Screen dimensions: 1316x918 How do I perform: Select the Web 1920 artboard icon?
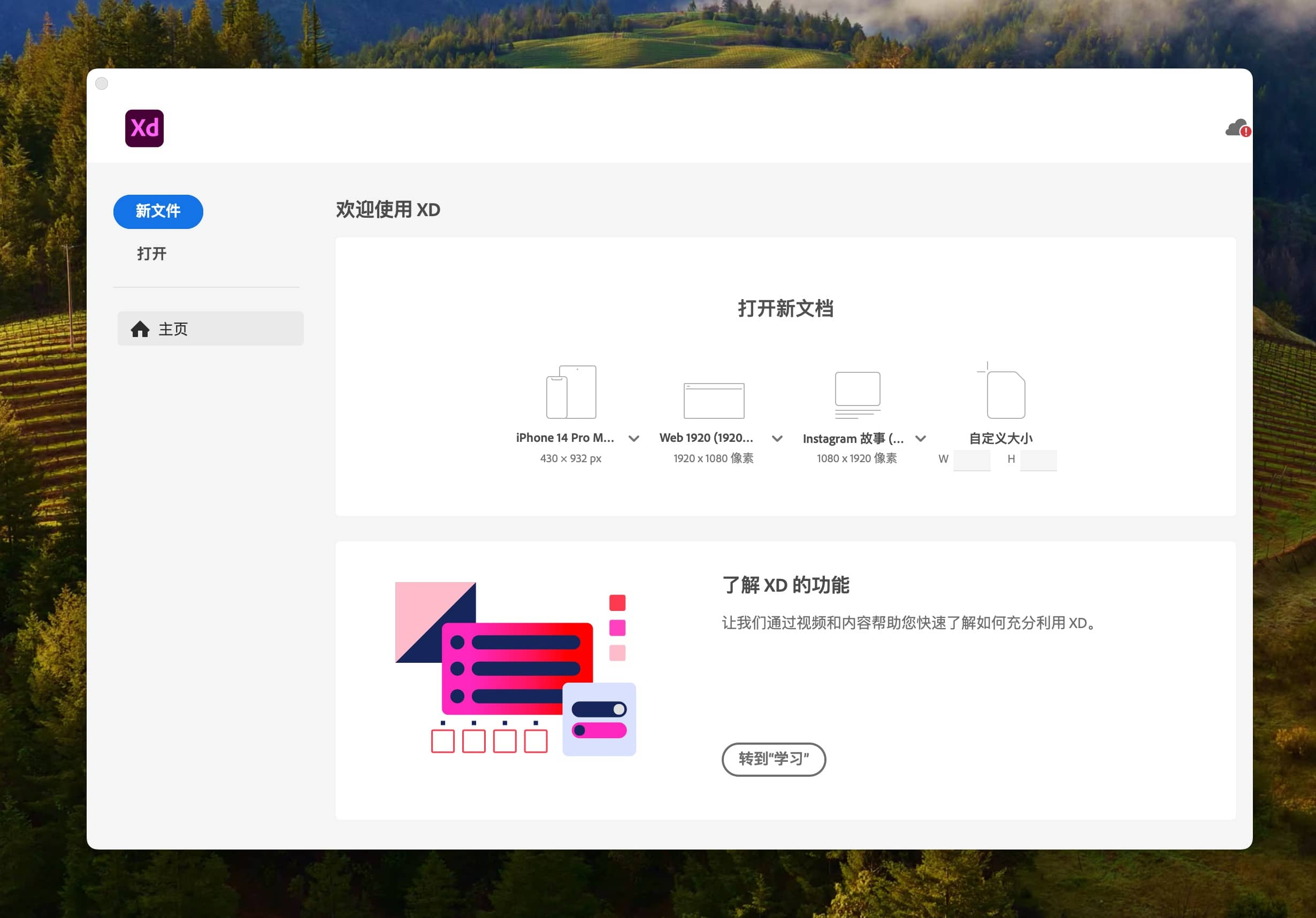point(714,401)
